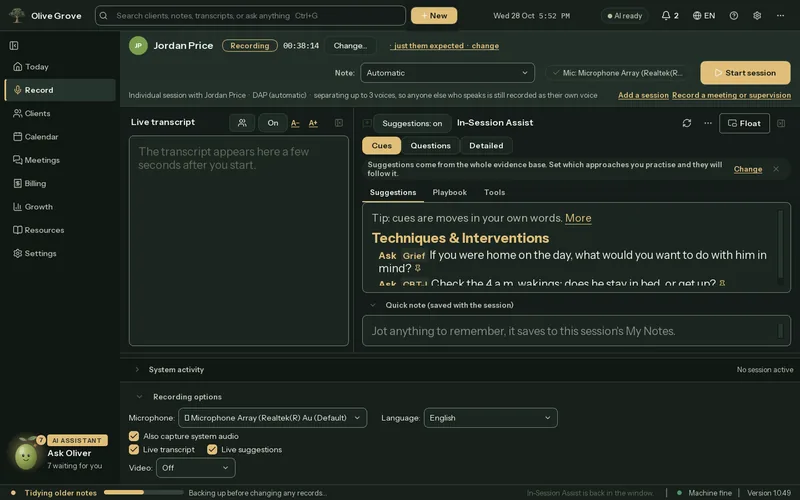Focus the top search field
Image resolution: width=800 pixels, height=500 pixels.
(x=251, y=16)
